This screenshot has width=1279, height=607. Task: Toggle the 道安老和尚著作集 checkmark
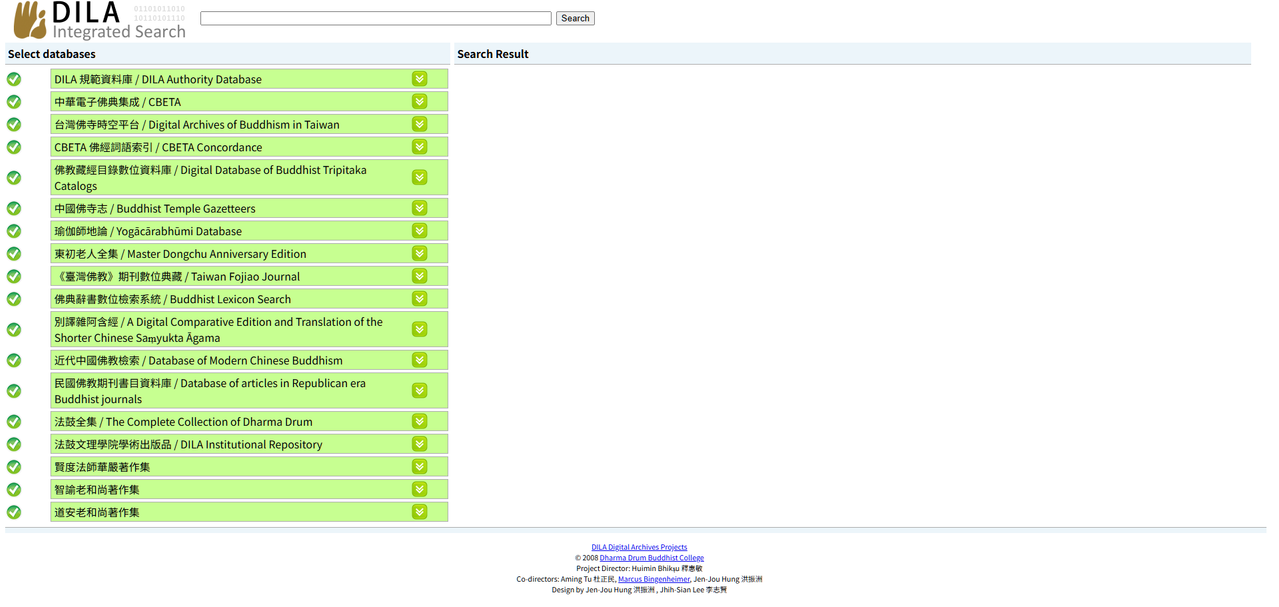point(14,512)
